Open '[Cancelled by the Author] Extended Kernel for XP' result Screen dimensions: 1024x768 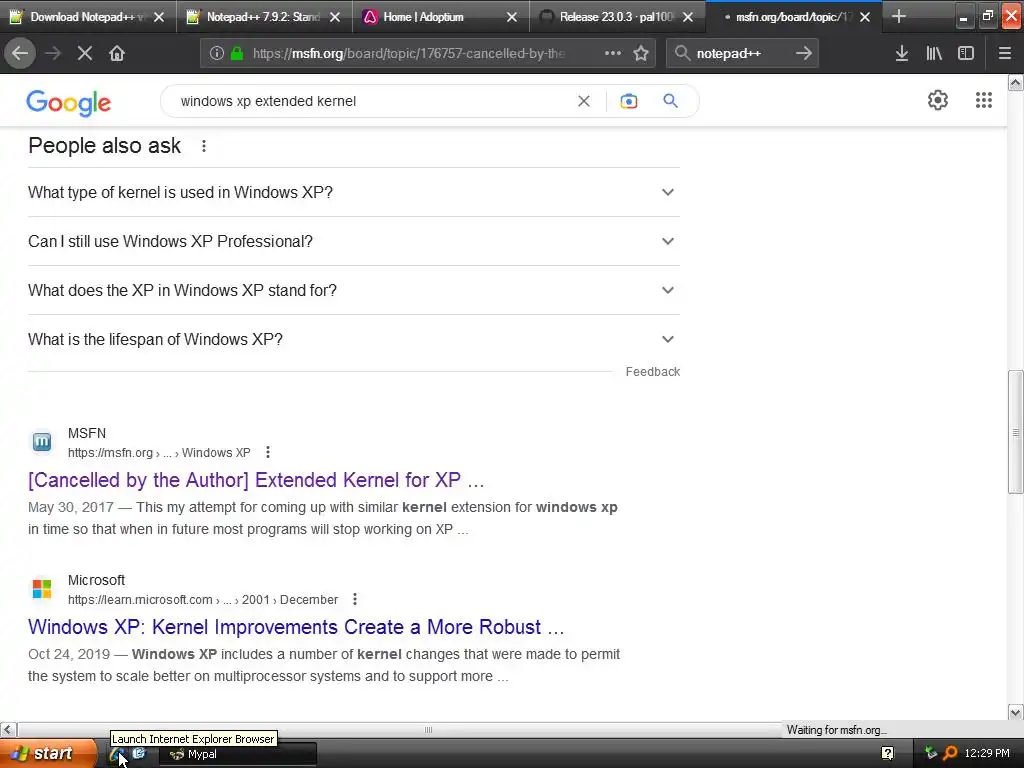tap(256, 480)
